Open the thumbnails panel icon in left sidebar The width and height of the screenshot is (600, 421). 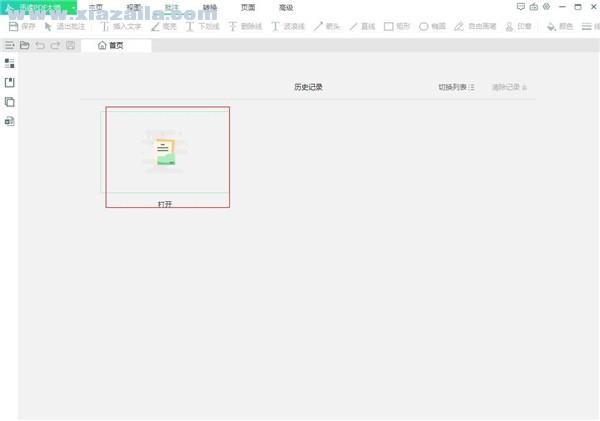click(10, 63)
